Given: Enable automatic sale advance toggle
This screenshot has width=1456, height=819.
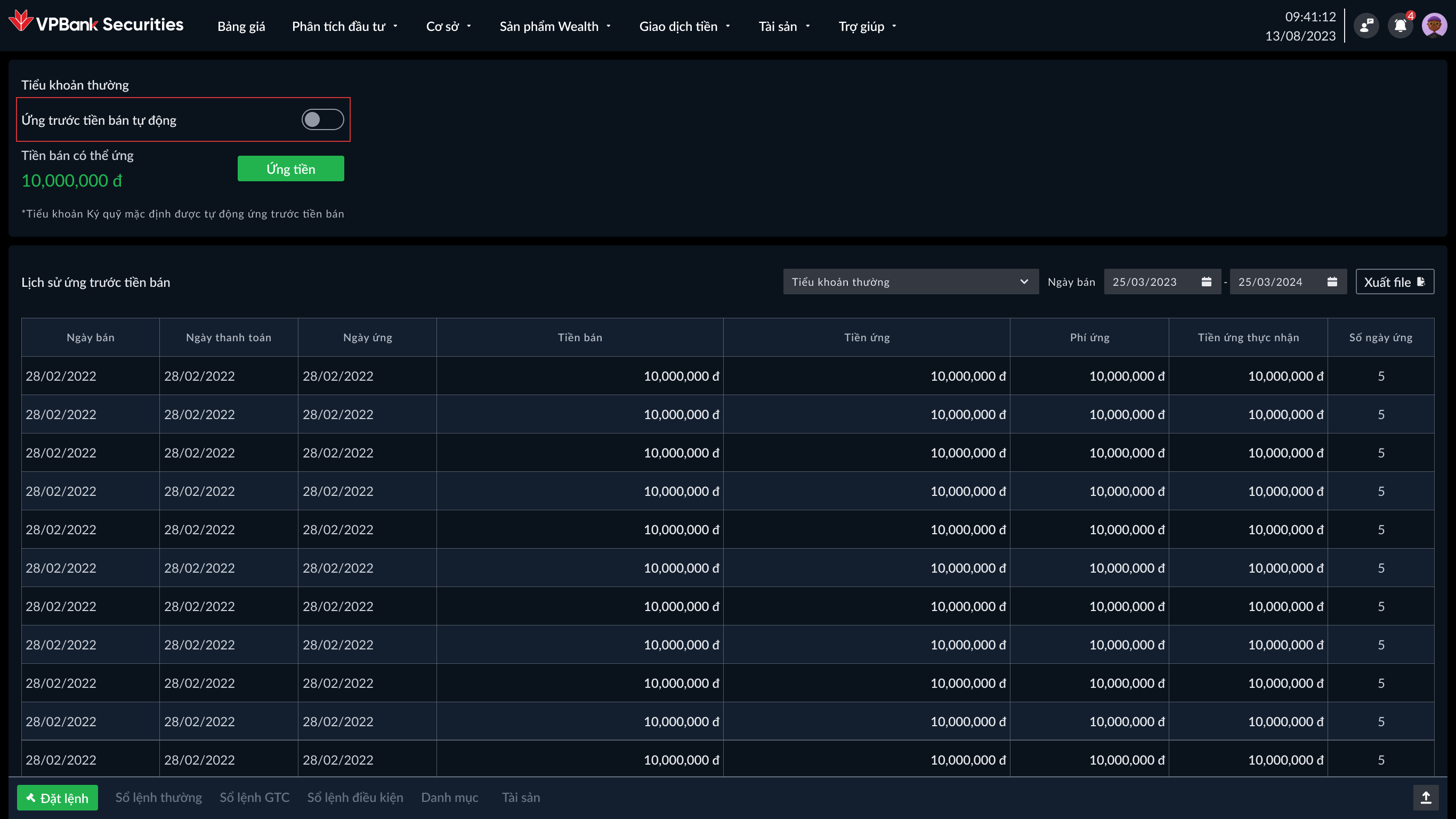Looking at the screenshot, I should 322,119.
